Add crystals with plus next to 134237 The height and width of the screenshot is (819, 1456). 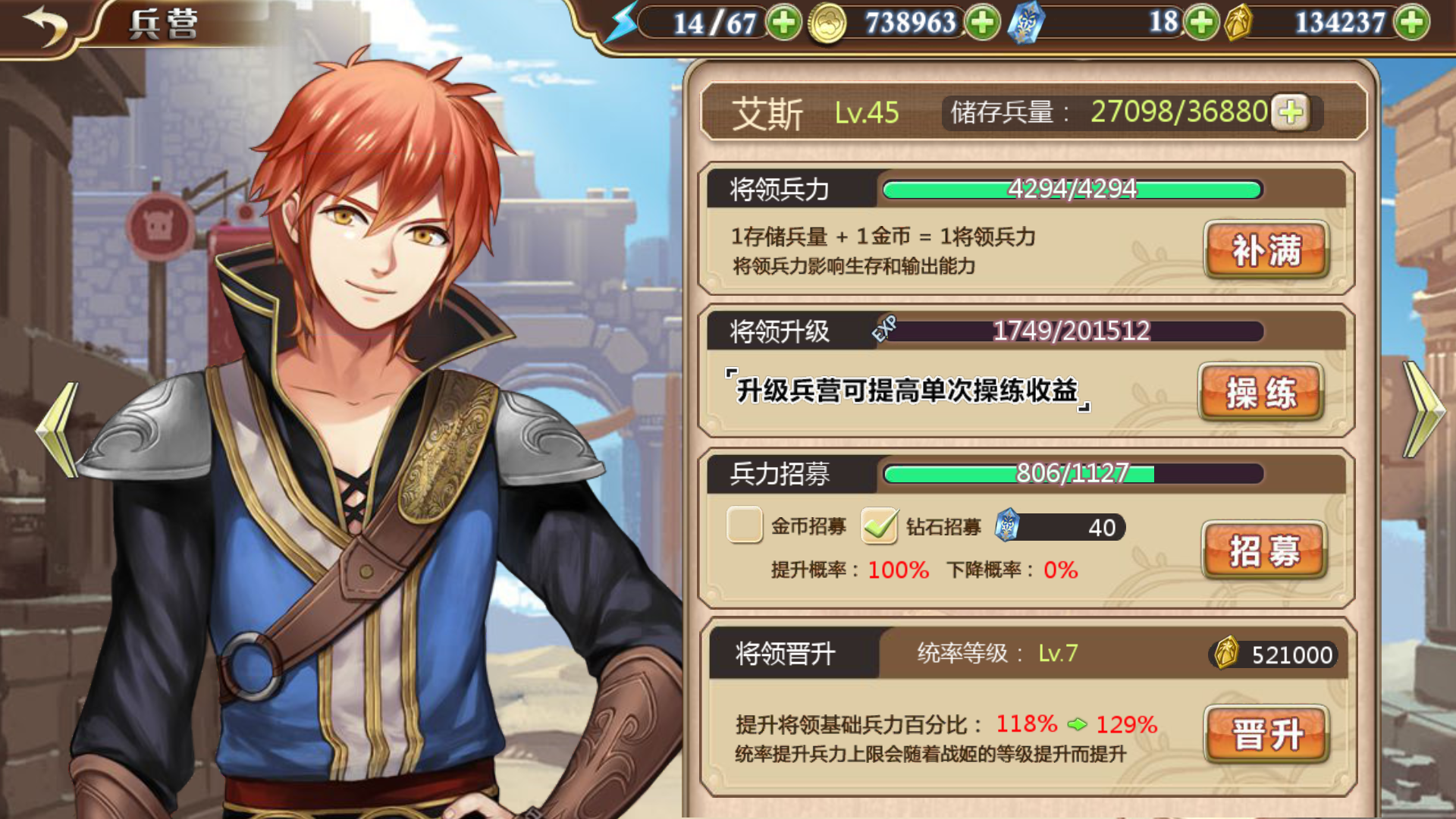pos(1412,23)
